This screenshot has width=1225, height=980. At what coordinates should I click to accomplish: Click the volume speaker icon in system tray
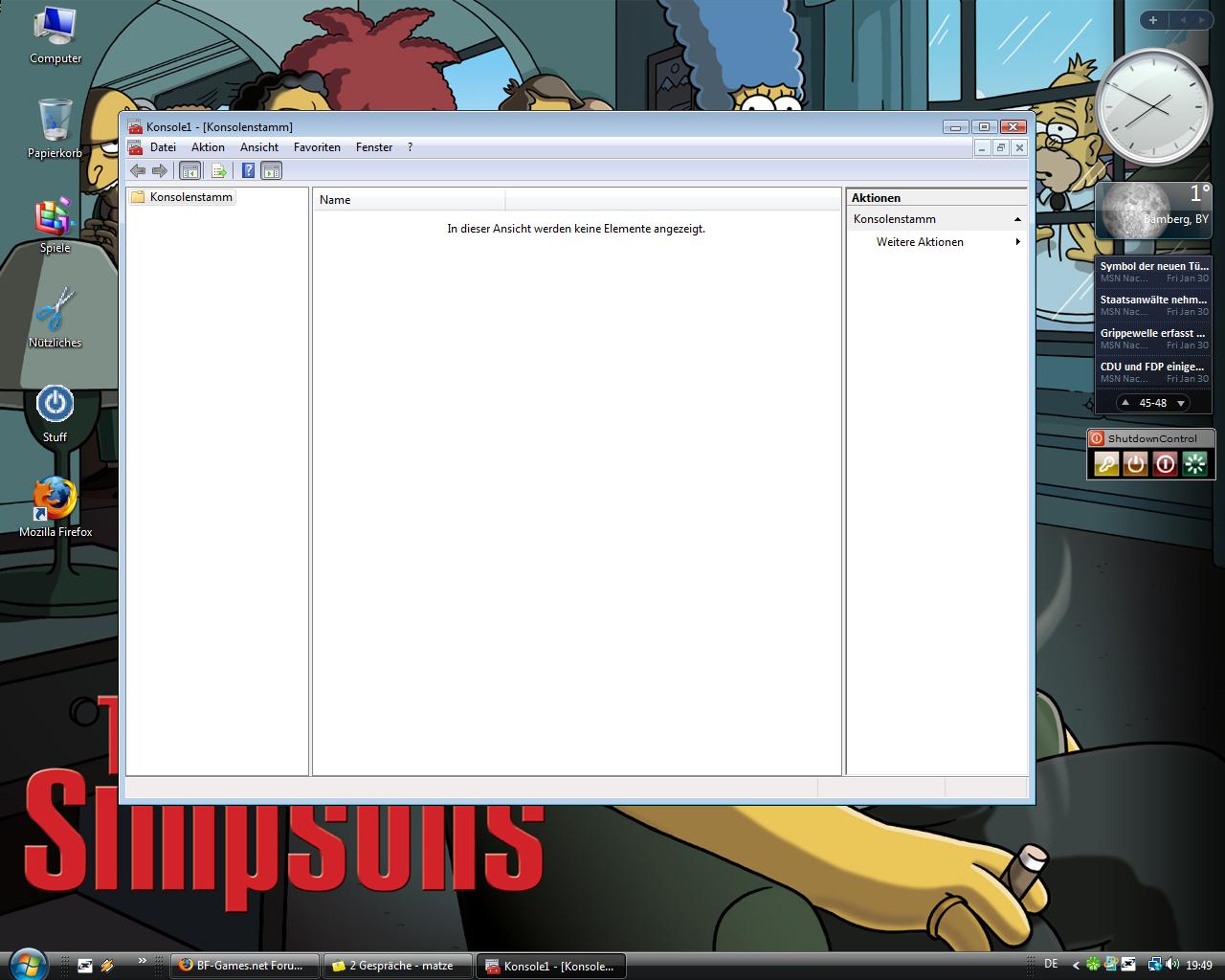pyautogui.click(x=1172, y=965)
